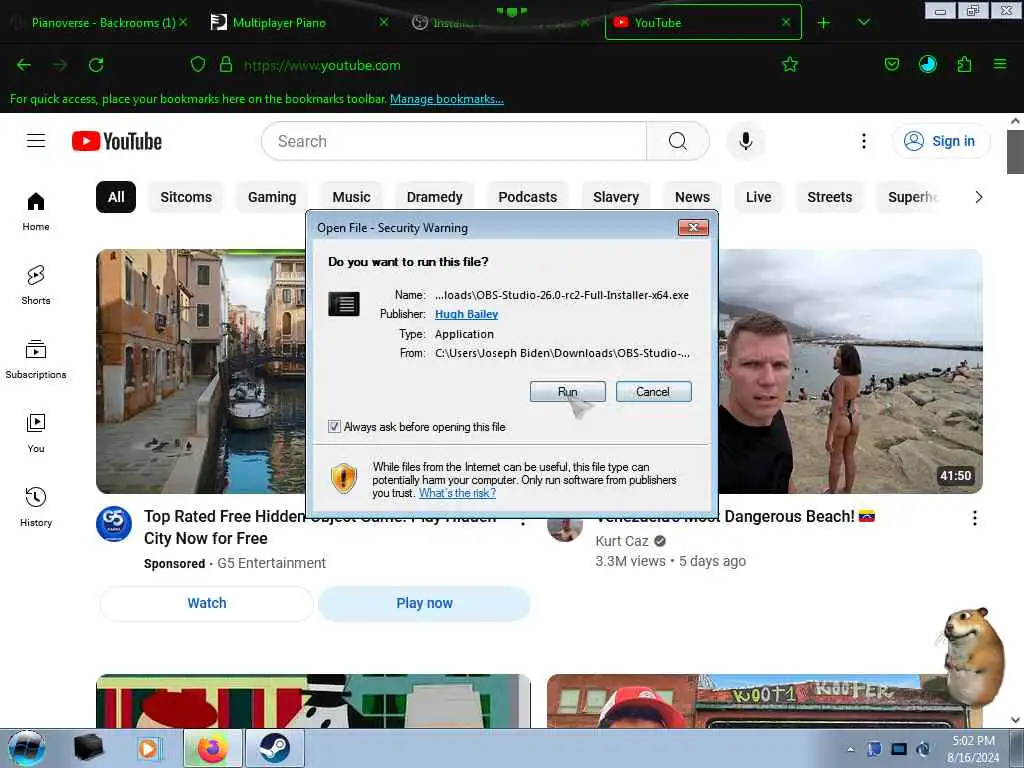The image size is (1024, 768).
Task: Click the site padlock icon
Action: pos(226,64)
